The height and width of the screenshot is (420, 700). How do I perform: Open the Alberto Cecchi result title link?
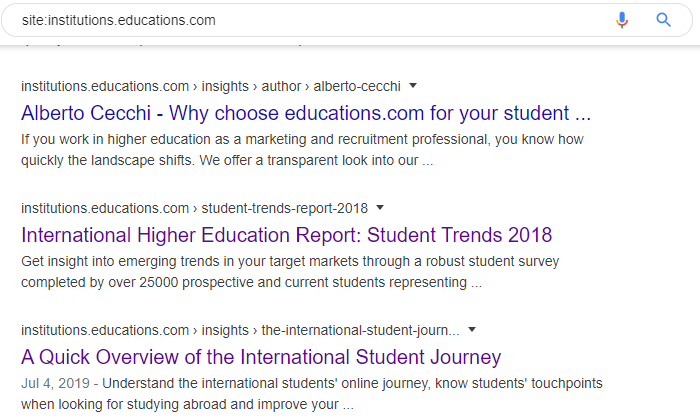306,112
